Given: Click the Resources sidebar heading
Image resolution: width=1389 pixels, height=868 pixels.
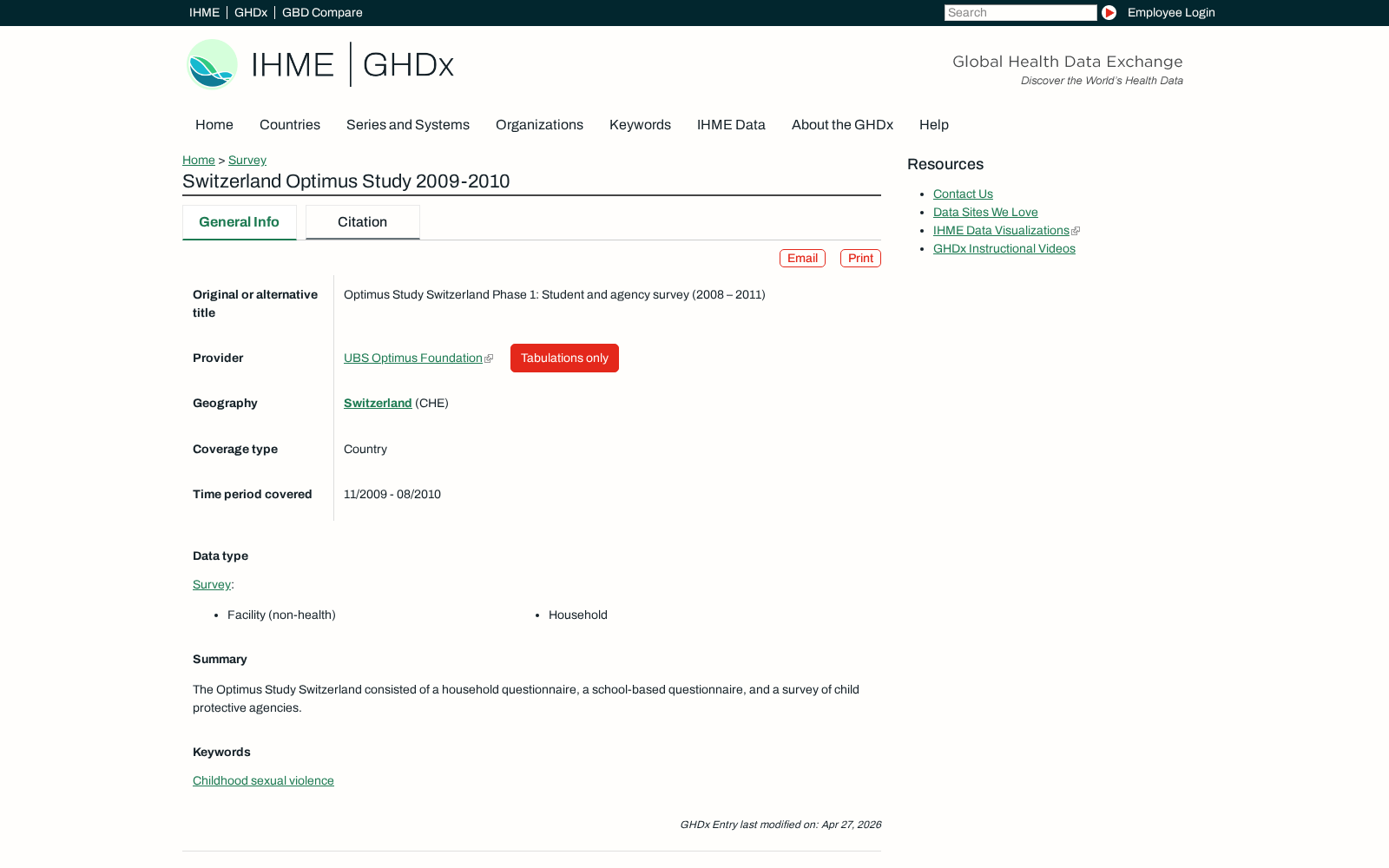Looking at the screenshot, I should click(945, 165).
